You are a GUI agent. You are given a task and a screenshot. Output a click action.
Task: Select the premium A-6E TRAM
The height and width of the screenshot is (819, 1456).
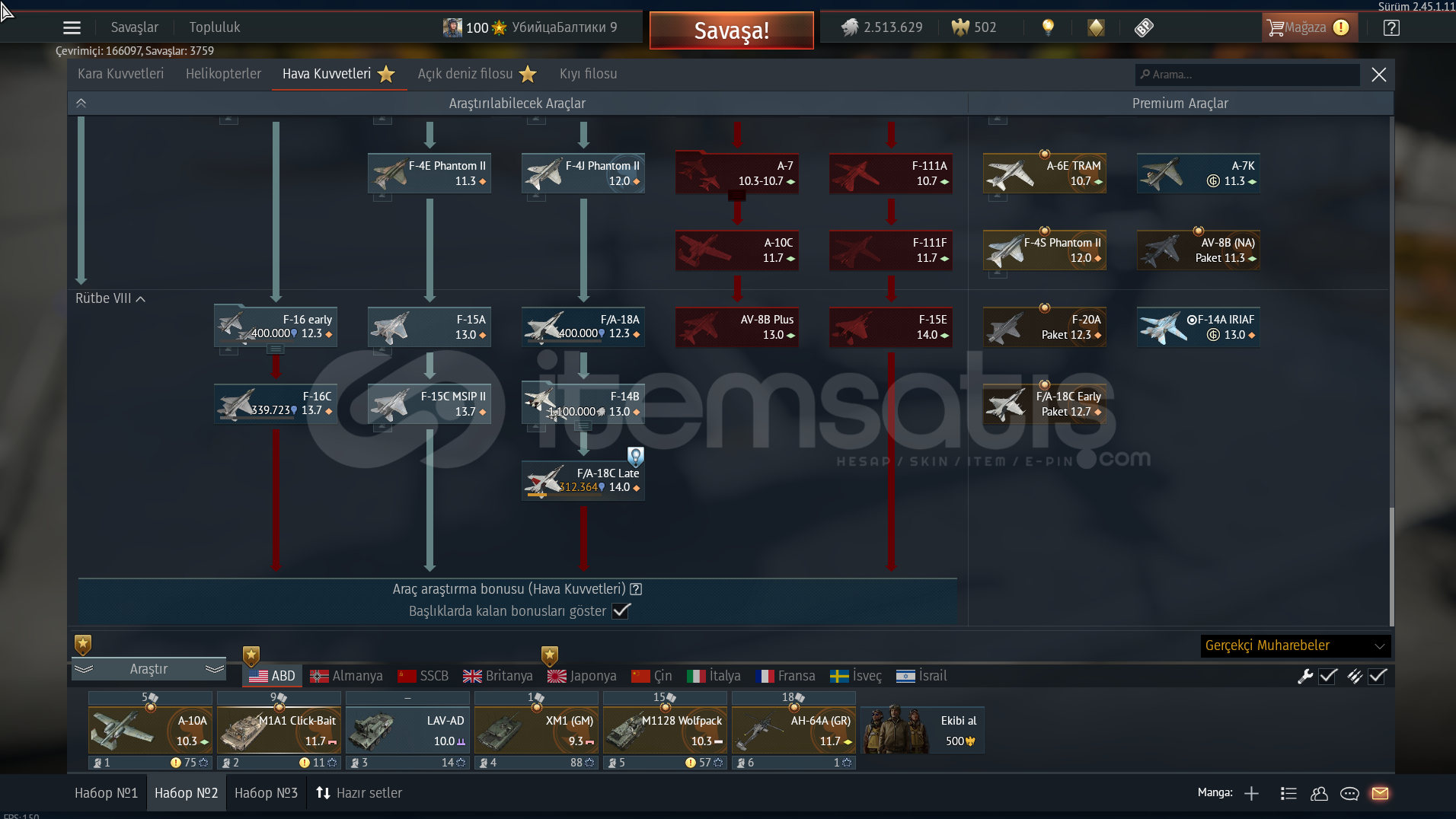(1045, 174)
